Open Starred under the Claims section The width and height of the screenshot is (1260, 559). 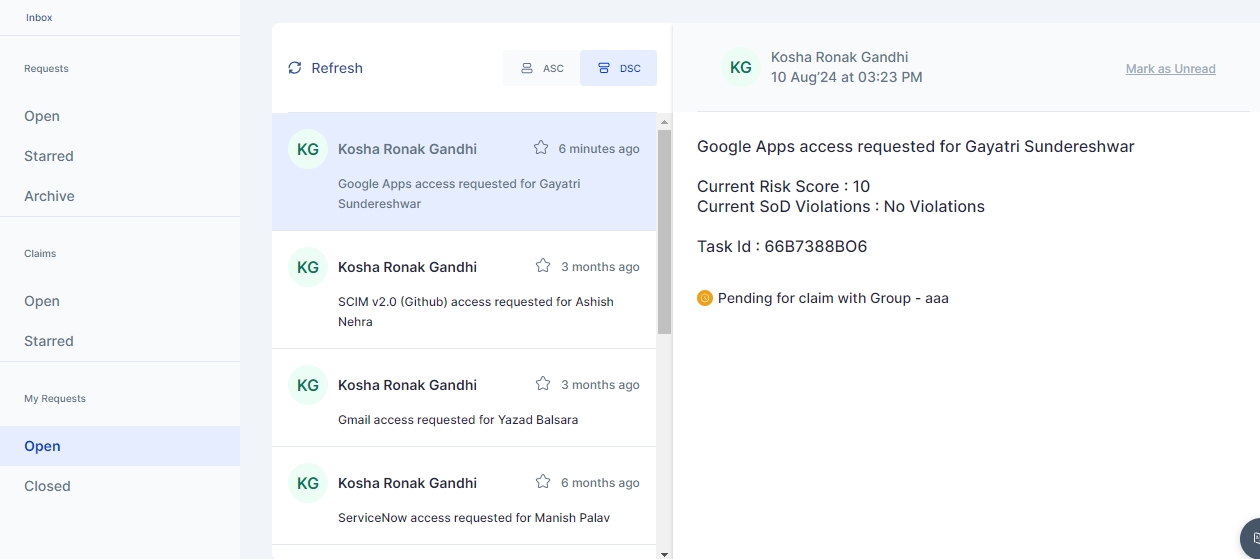(49, 341)
